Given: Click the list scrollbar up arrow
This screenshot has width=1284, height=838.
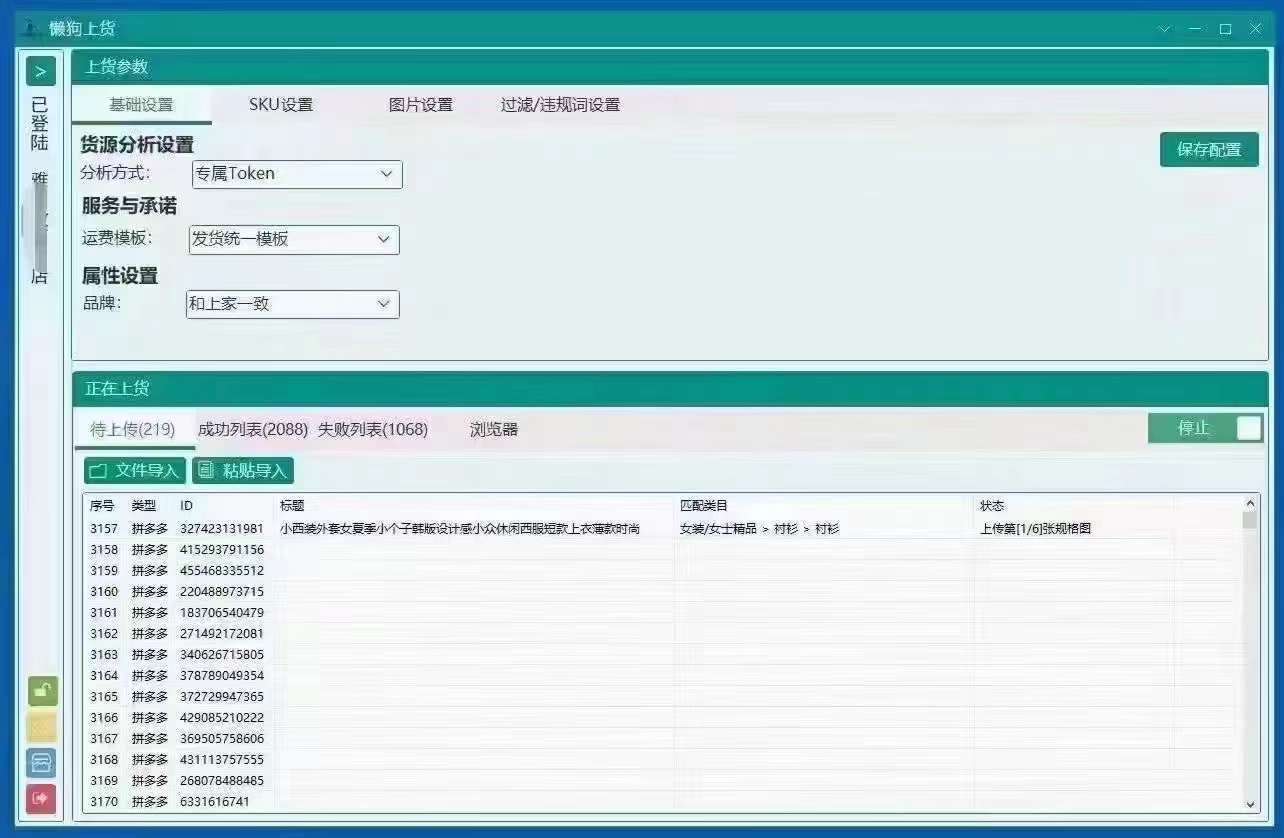Looking at the screenshot, I should click(x=1250, y=505).
